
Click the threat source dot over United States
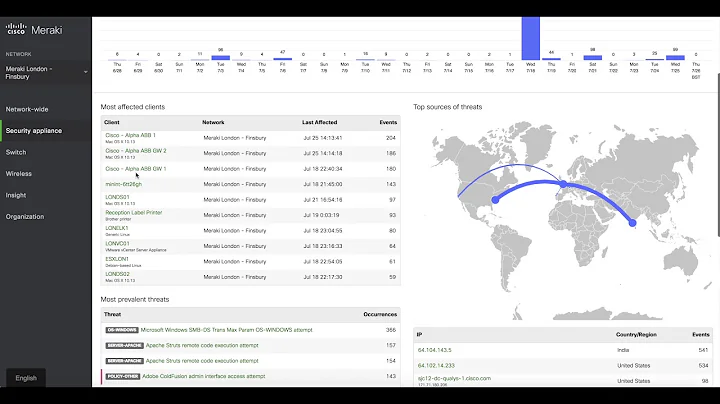pos(495,200)
